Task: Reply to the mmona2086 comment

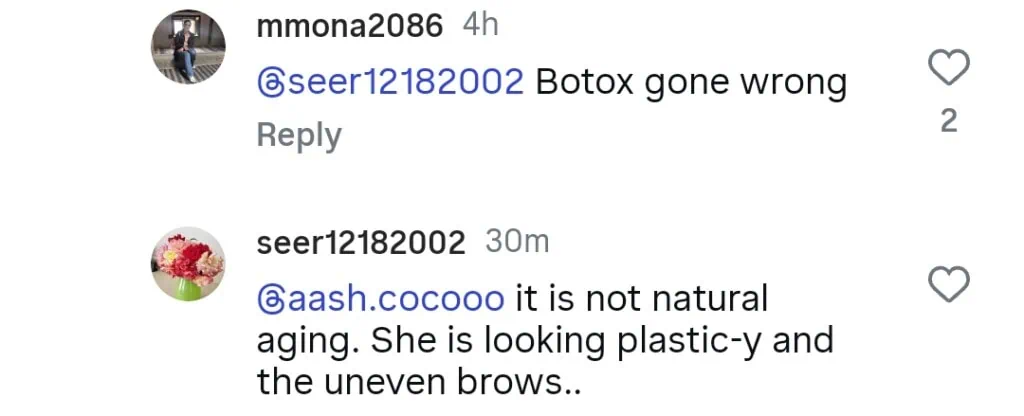Action: (299, 135)
